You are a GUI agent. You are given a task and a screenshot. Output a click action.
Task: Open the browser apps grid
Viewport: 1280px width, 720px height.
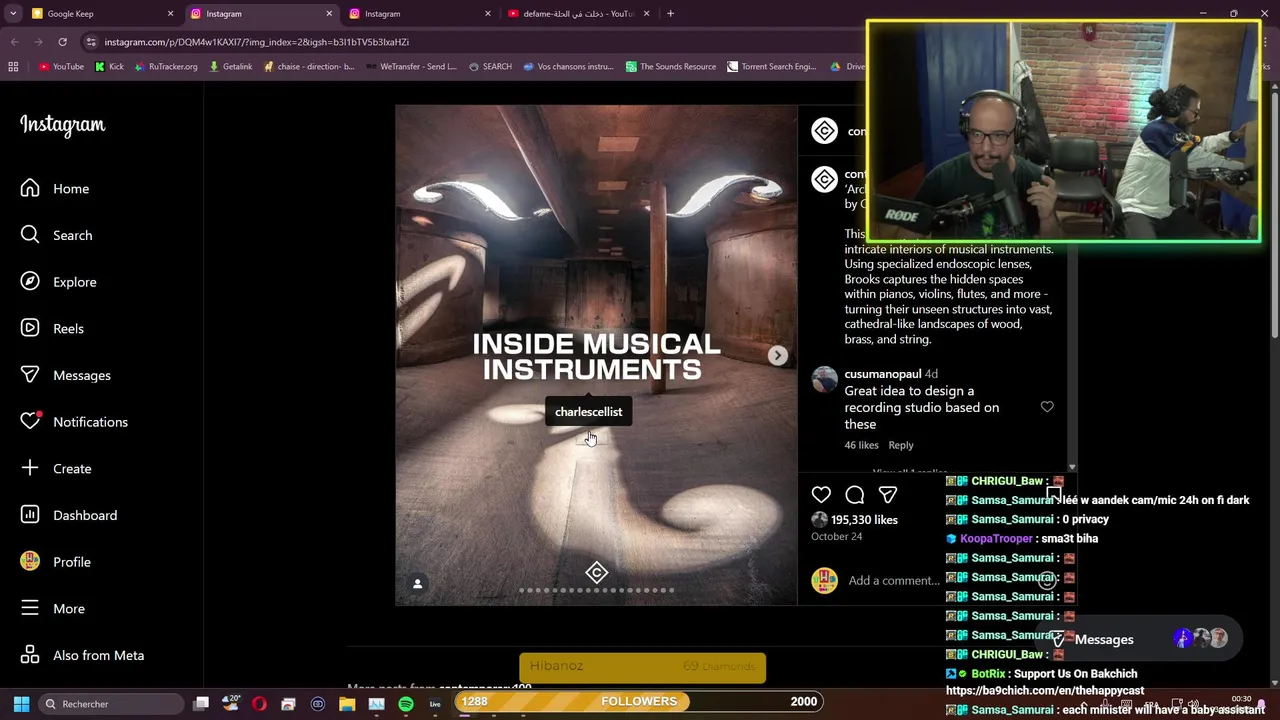point(13,67)
